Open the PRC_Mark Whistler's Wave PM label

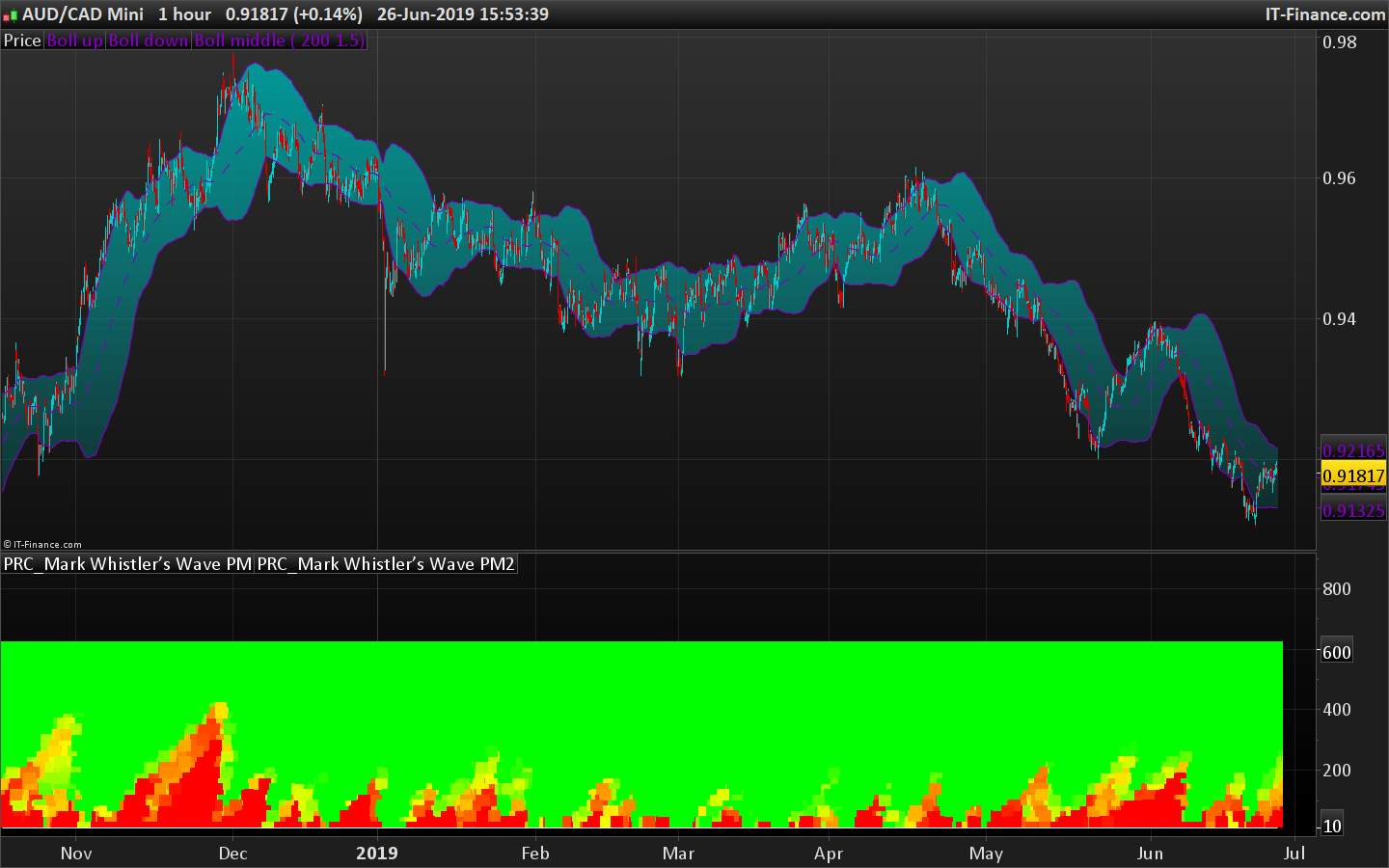point(127,564)
